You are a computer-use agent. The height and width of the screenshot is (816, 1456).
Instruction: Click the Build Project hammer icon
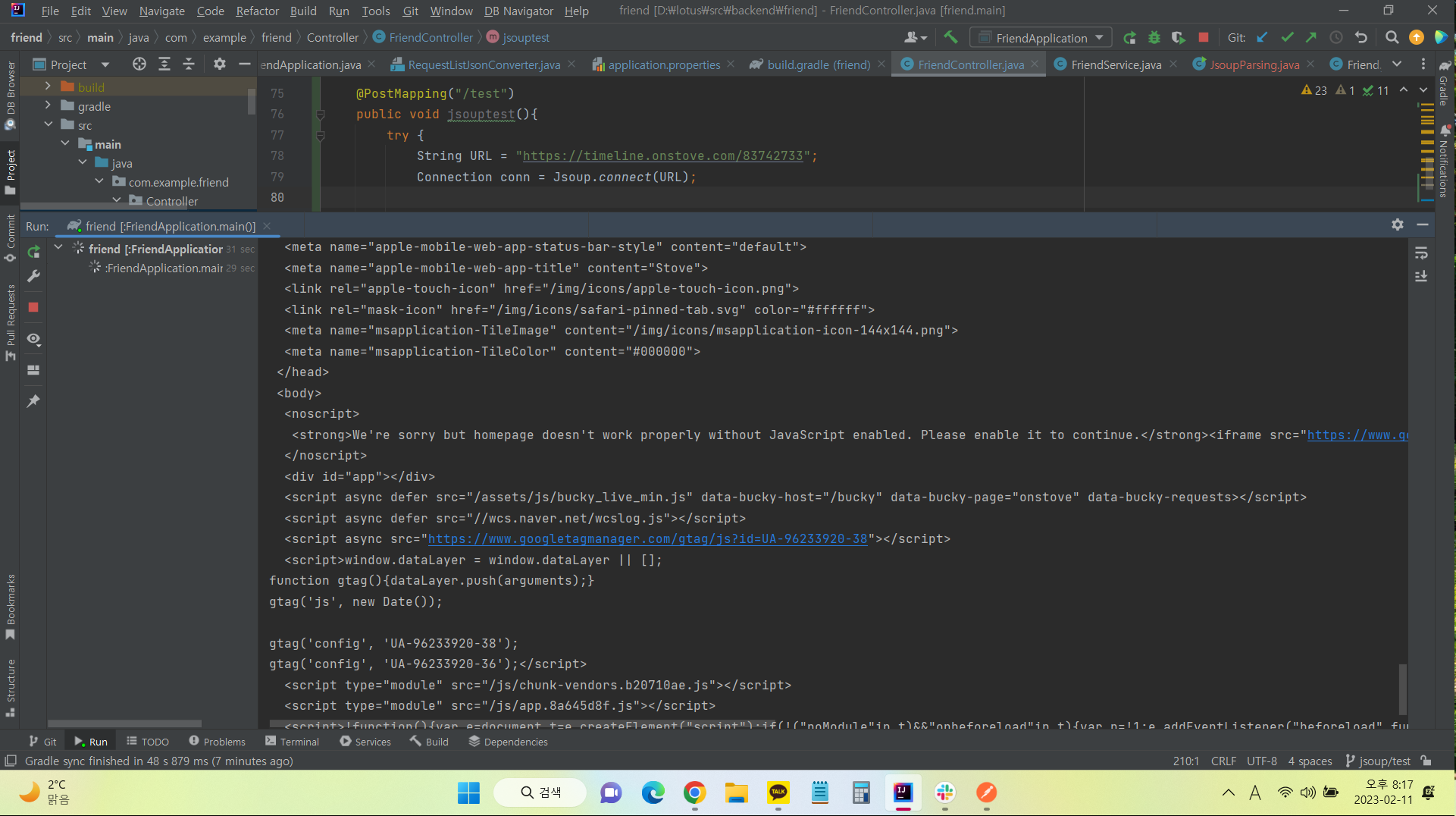(x=950, y=37)
